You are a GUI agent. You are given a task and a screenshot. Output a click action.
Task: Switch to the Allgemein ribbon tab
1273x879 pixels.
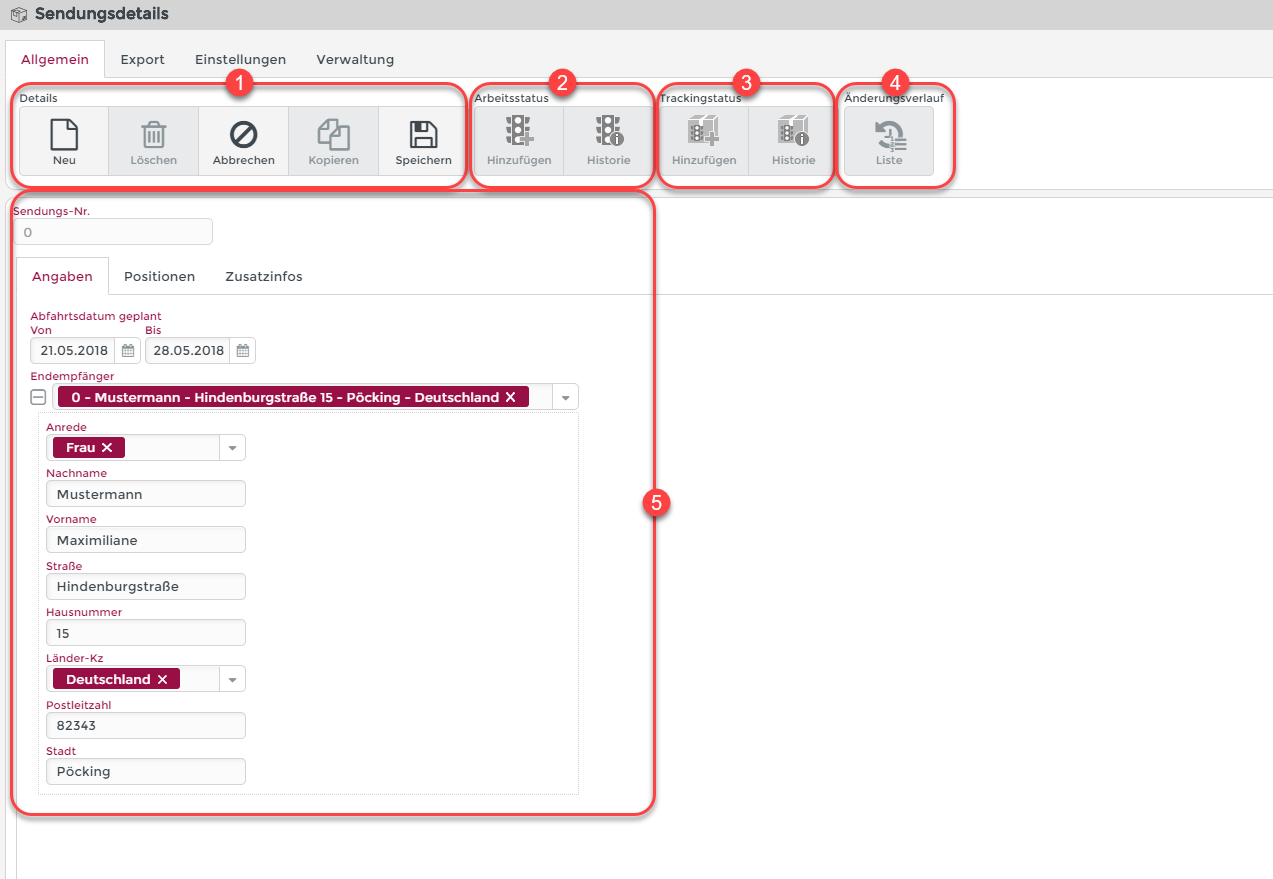55,59
